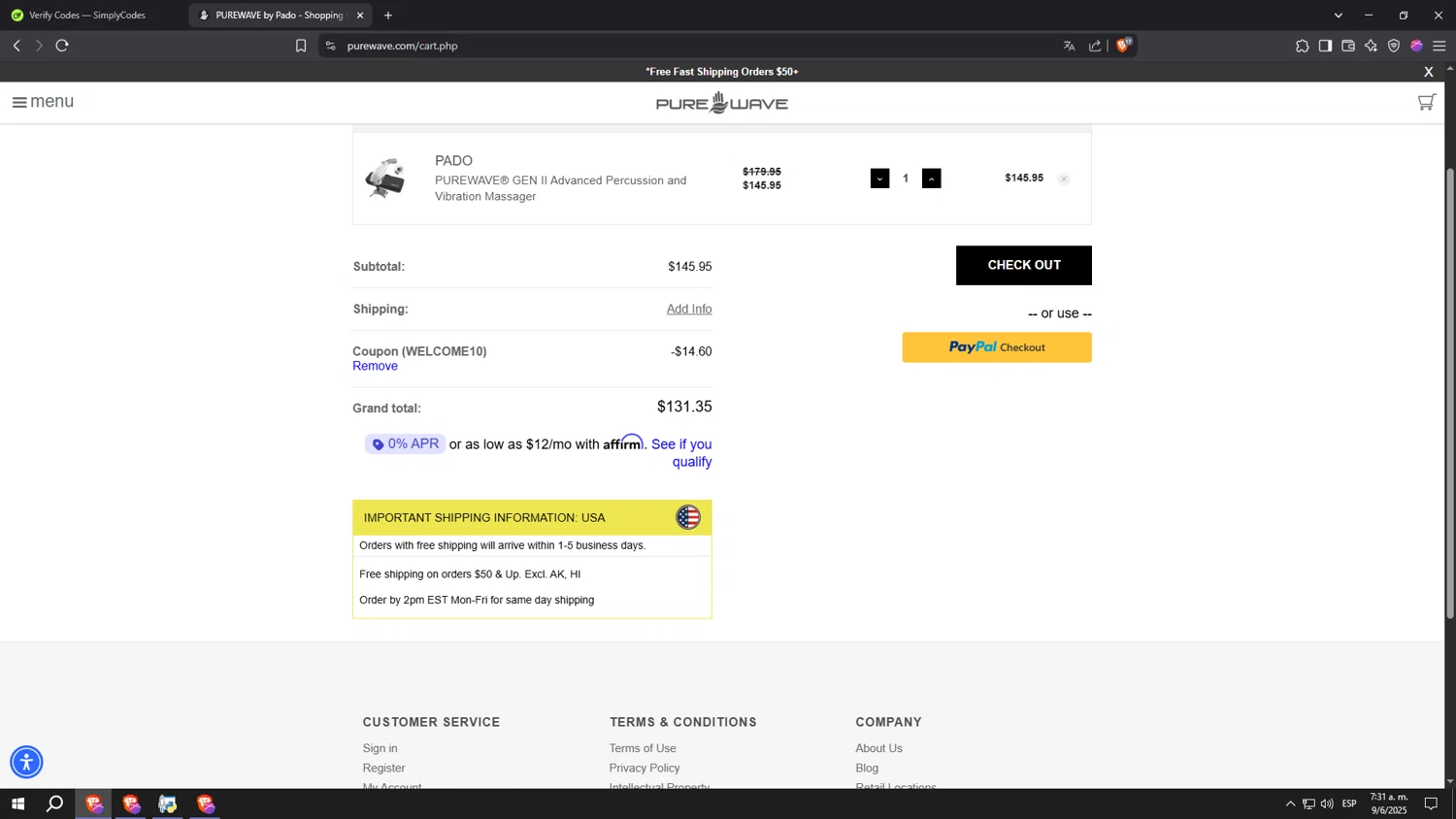
Task: Open site information icon
Action: (x=330, y=46)
